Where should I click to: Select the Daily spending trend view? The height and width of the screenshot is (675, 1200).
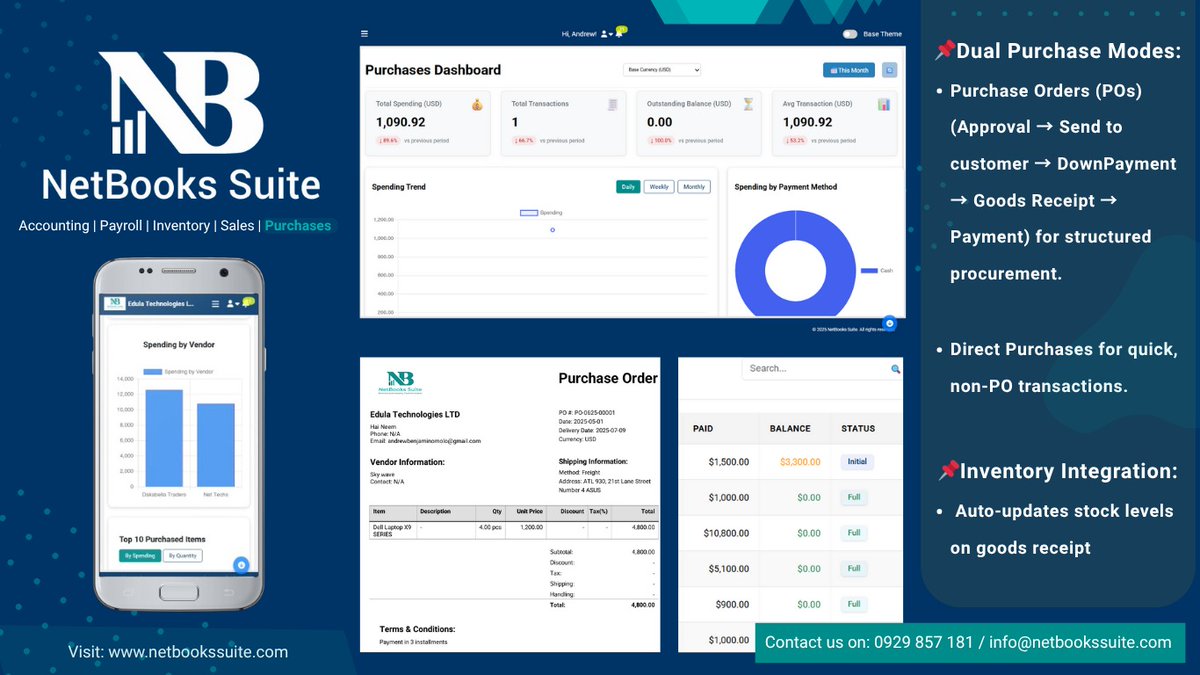tap(628, 187)
